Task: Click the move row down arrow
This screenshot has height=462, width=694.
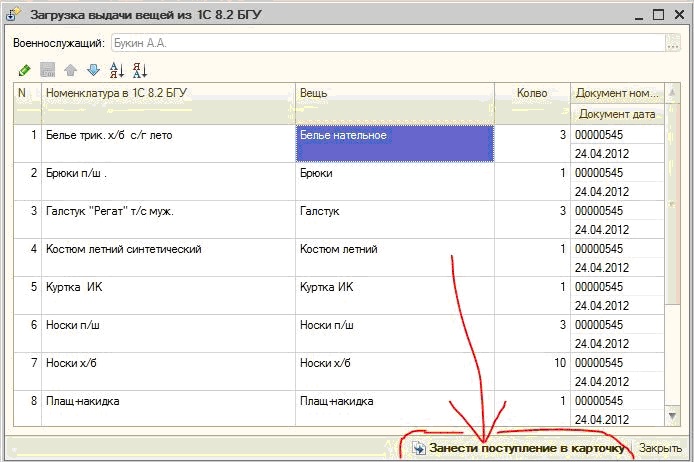Action: tap(93, 70)
